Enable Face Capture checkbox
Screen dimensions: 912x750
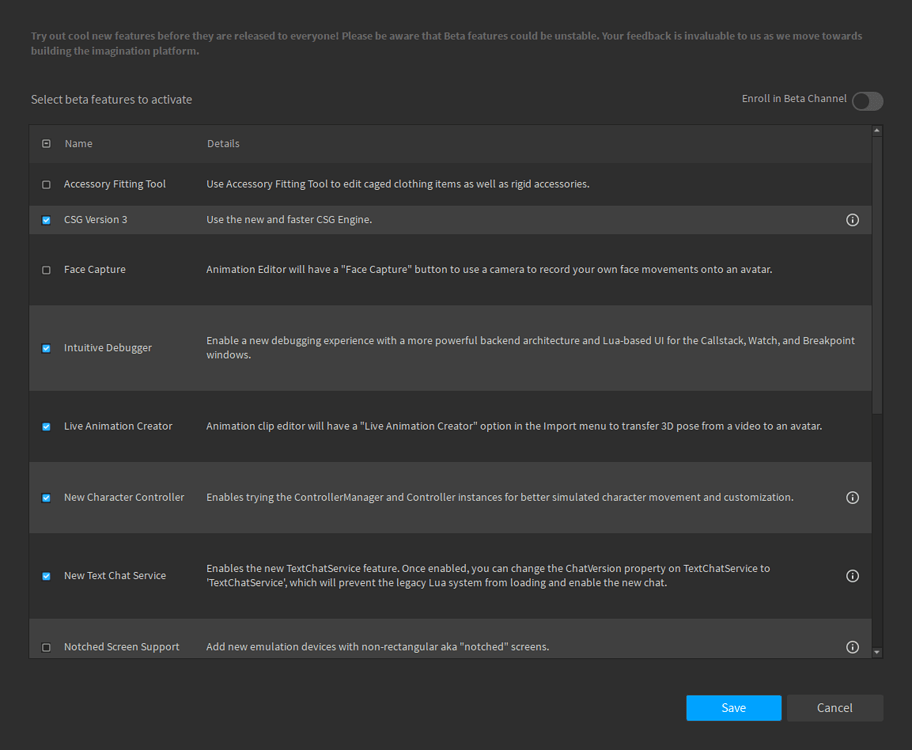(47, 270)
